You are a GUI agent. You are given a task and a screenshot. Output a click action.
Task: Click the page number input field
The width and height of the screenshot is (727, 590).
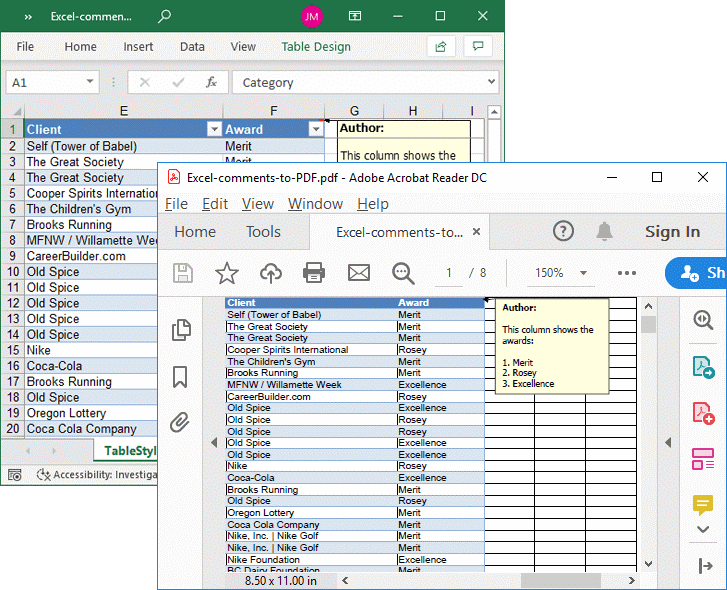(449, 273)
